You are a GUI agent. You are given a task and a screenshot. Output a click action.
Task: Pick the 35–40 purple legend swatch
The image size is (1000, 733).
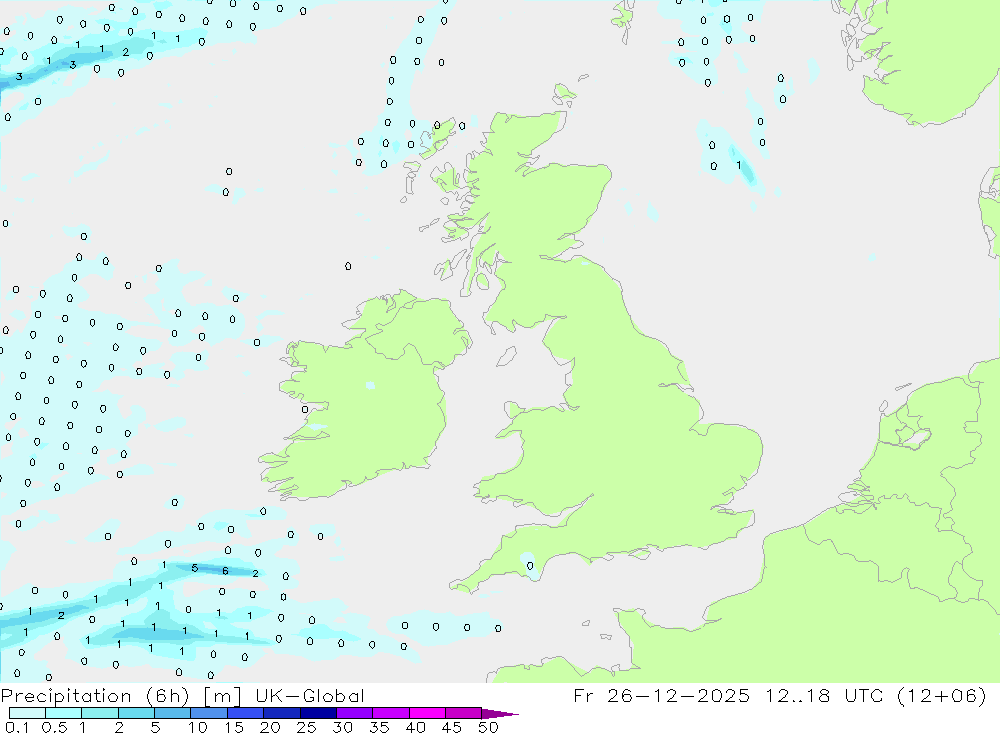point(391,713)
